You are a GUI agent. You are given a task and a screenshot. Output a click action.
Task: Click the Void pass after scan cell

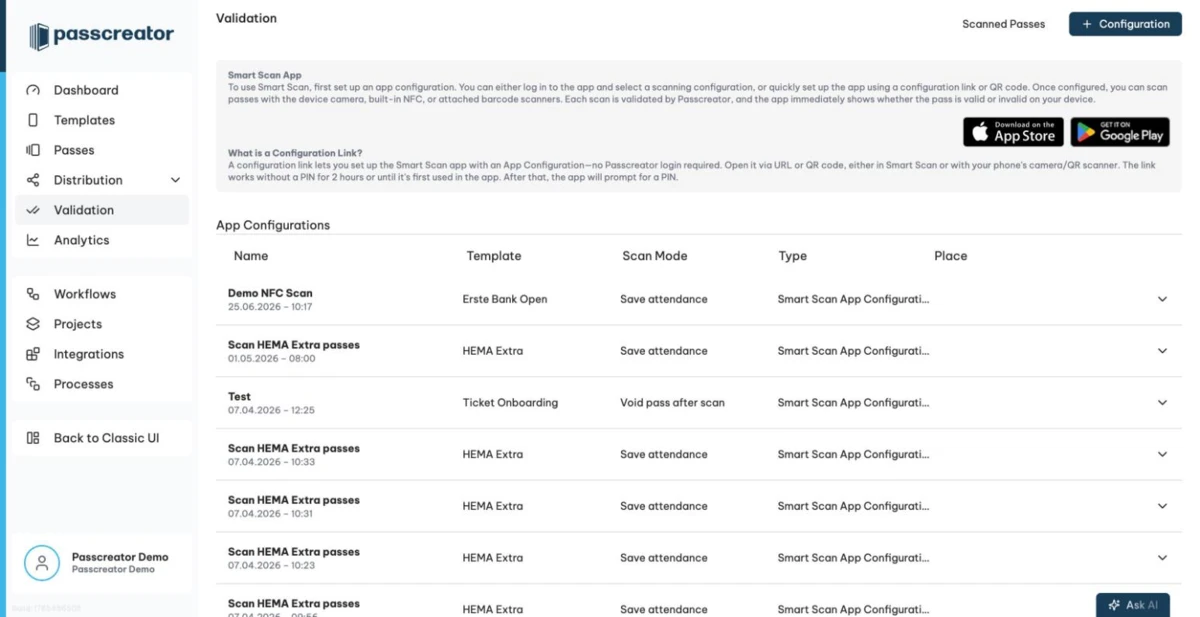point(672,403)
